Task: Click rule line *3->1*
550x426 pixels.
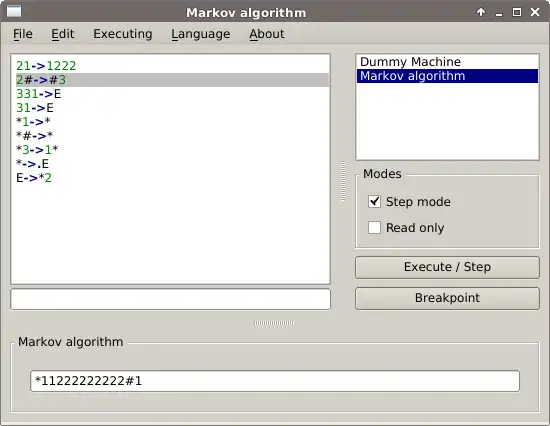Action: tap(37, 150)
